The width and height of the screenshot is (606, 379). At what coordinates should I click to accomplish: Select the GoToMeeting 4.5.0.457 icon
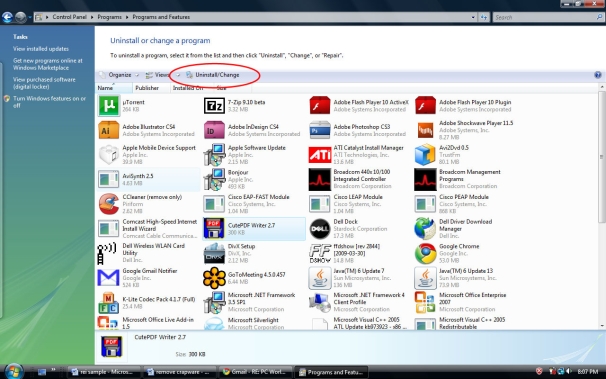tap(214, 278)
